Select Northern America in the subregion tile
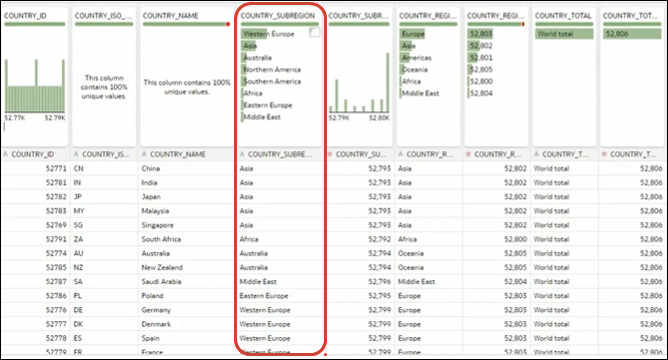 [272, 69]
